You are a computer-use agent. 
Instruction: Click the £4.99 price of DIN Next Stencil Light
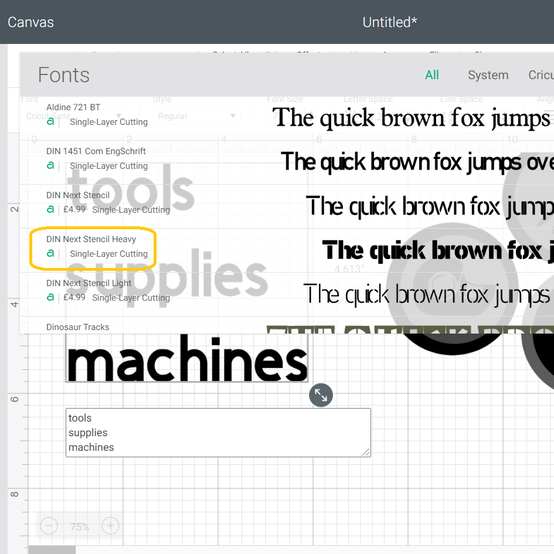click(75, 297)
